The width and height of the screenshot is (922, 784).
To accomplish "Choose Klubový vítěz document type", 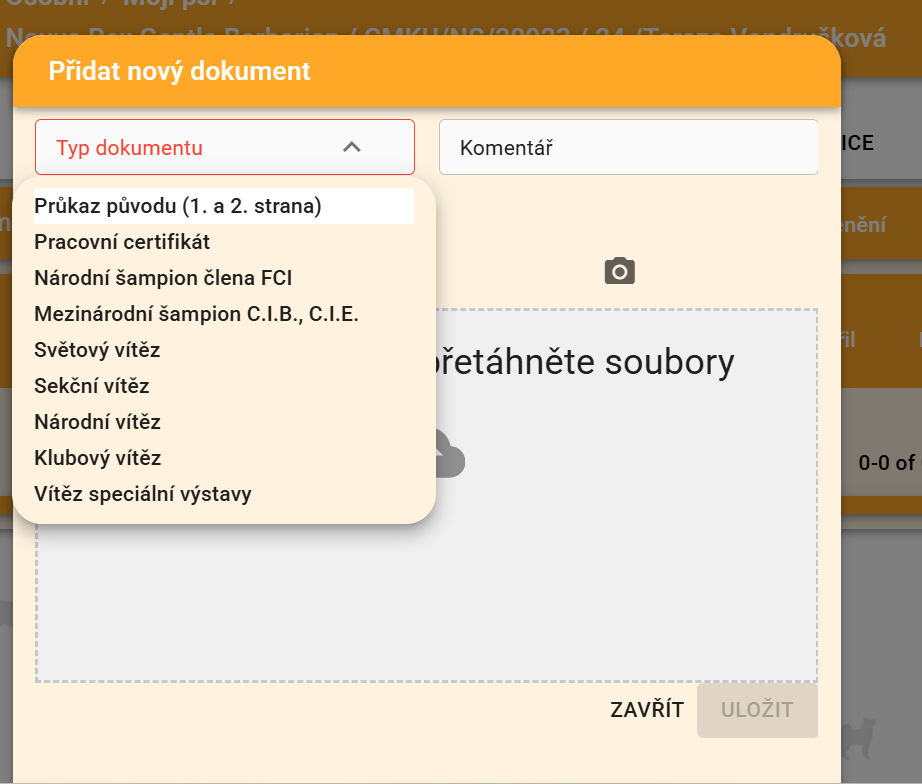I will point(98,458).
